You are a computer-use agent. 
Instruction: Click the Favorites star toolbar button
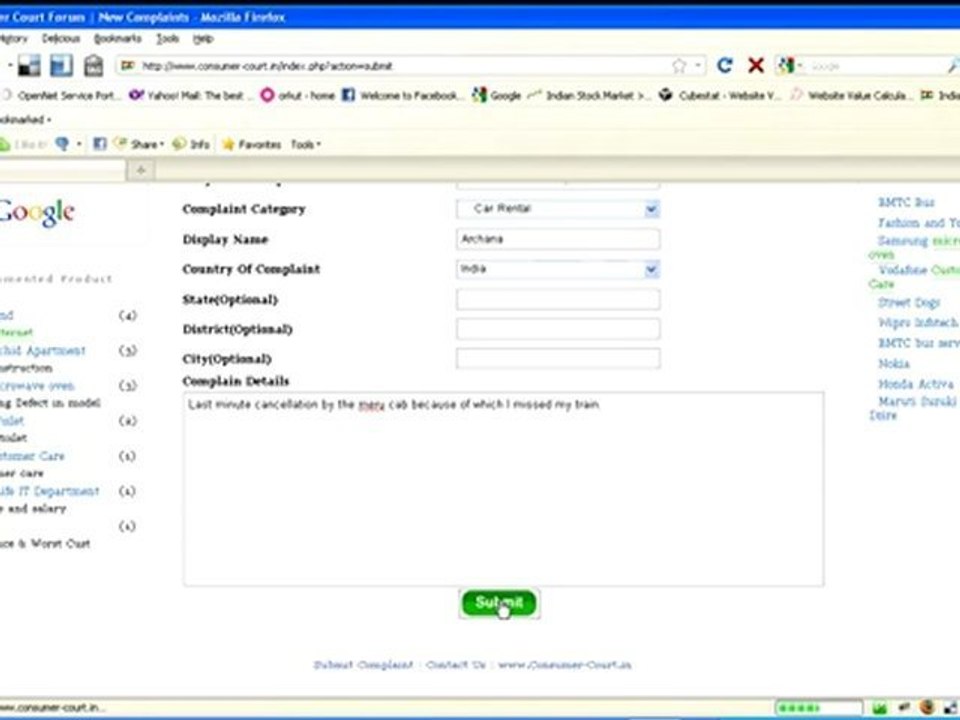[252, 144]
